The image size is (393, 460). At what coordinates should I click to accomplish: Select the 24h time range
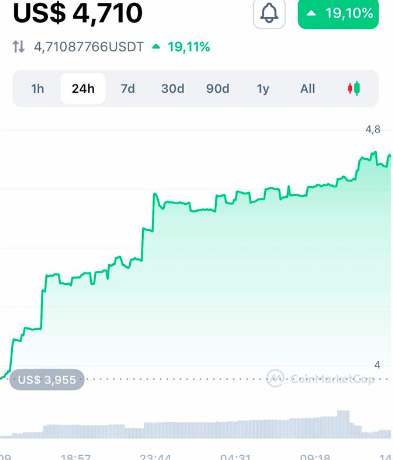(83, 89)
